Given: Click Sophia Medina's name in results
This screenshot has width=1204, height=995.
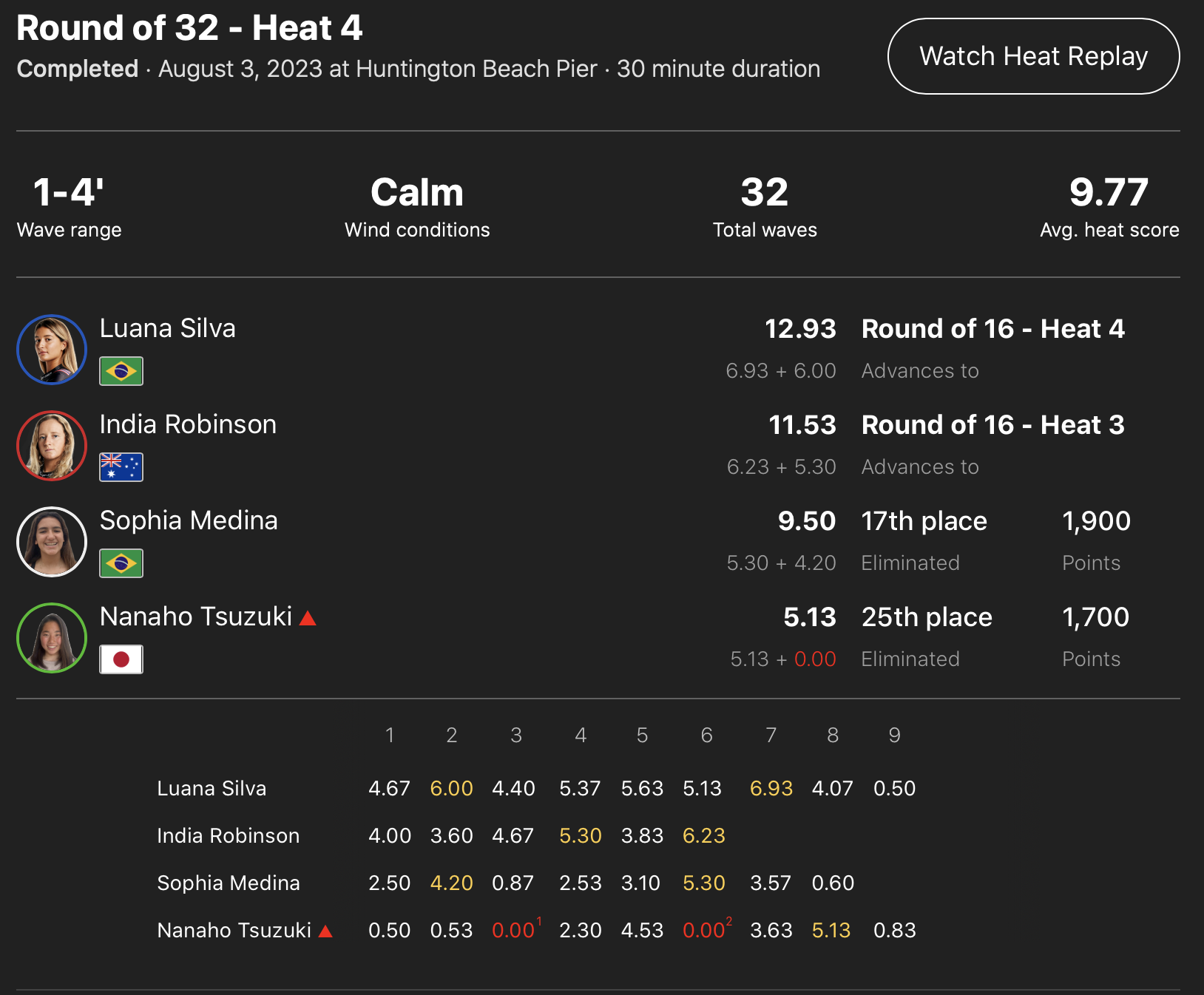Looking at the screenshot, I should click(x=189, y=520).
